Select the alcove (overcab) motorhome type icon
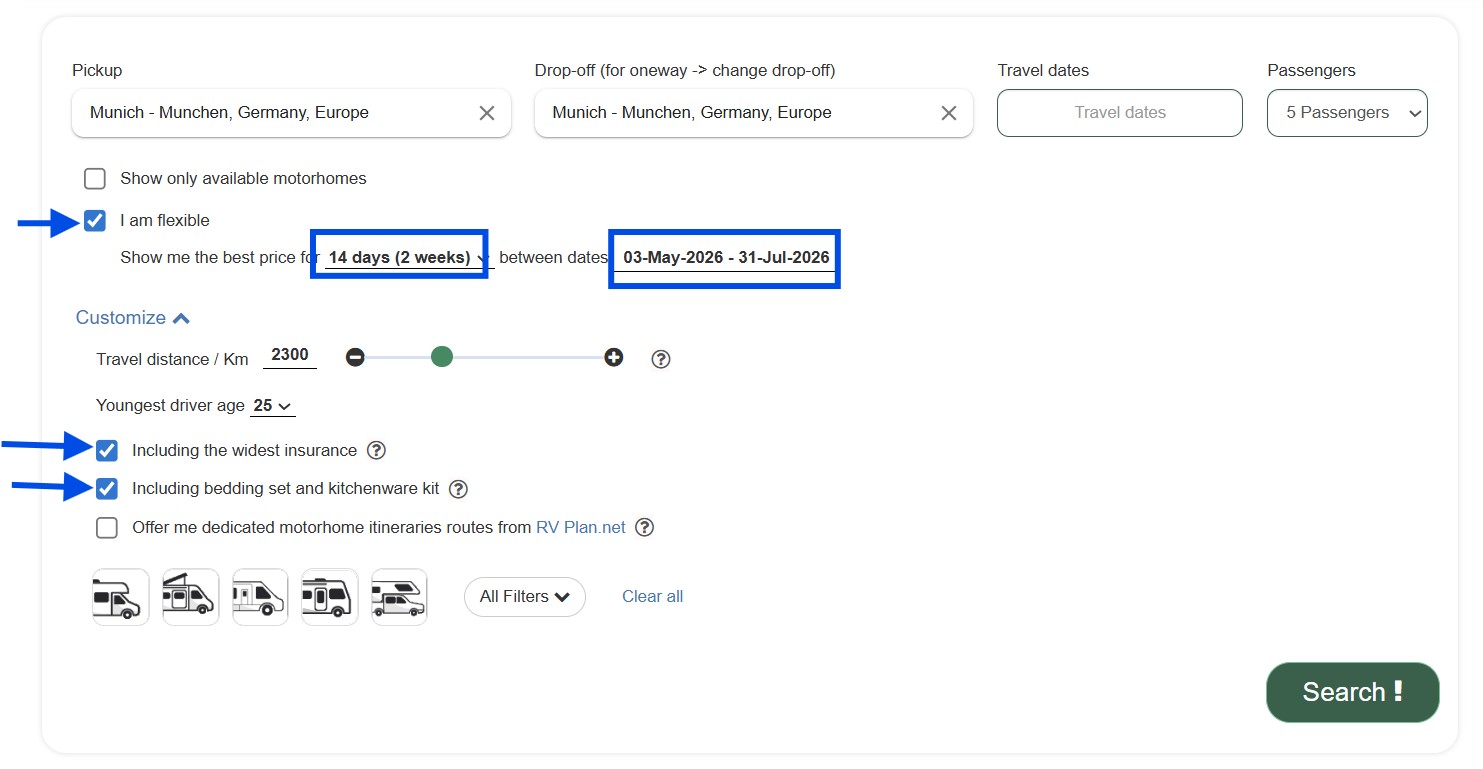The image size is (1483, 769). (x=120, y=597)
